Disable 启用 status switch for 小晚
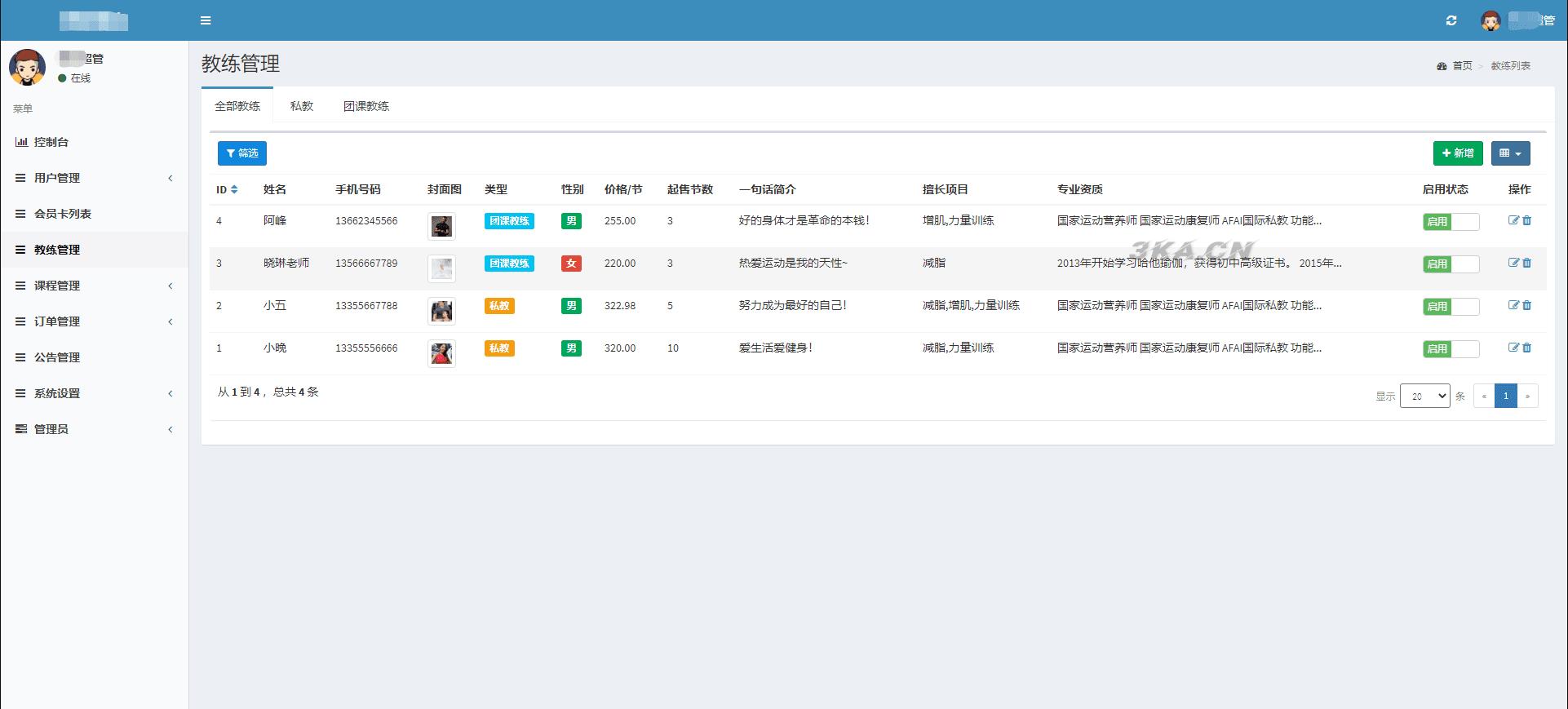This screenshot has height=709, width=1568. pos(1451,348)
